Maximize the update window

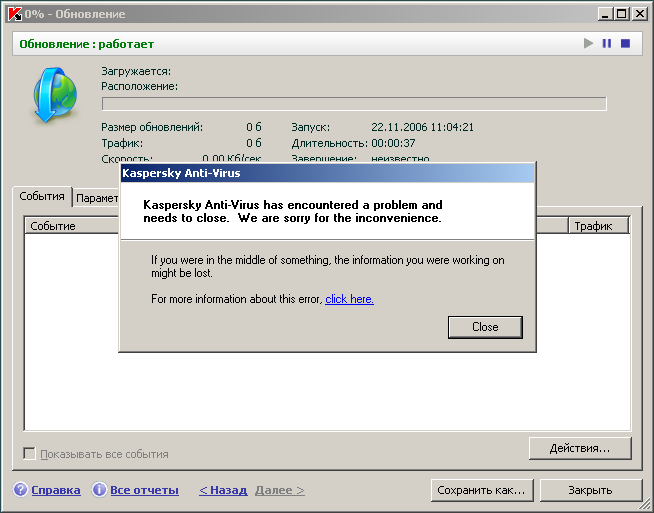(x=621, y=14)
